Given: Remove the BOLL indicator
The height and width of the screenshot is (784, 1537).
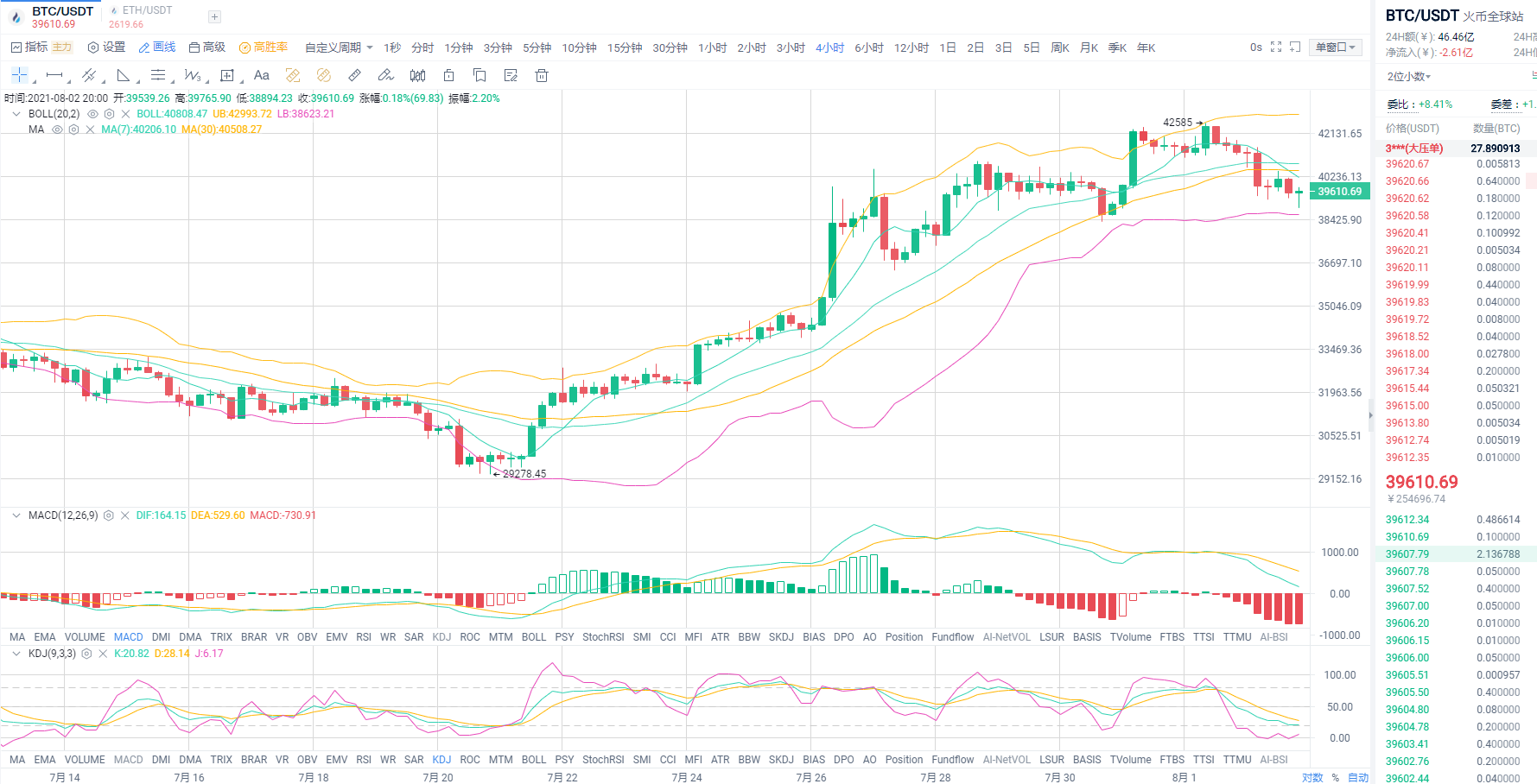Looking at the screenshot, I should (125, 114).
